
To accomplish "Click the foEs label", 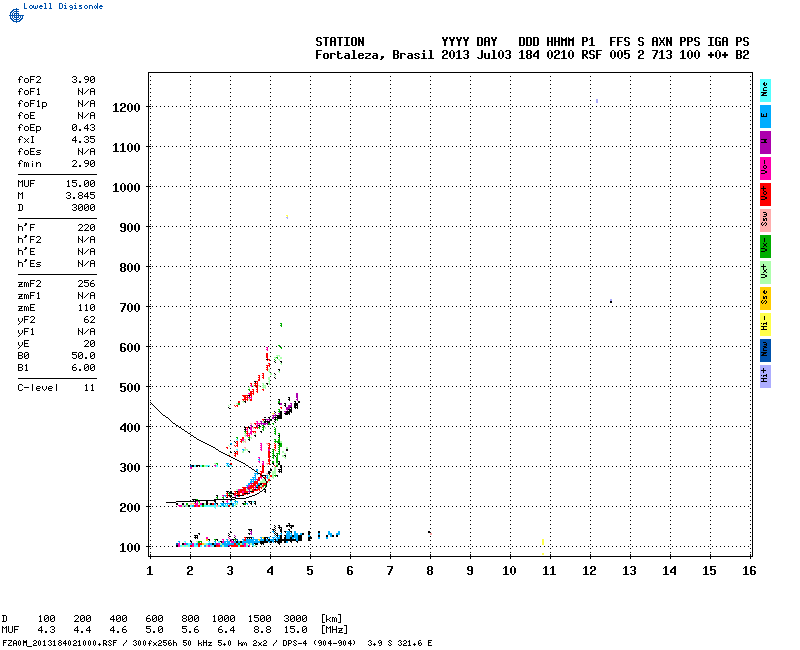I will pos(29,152).
